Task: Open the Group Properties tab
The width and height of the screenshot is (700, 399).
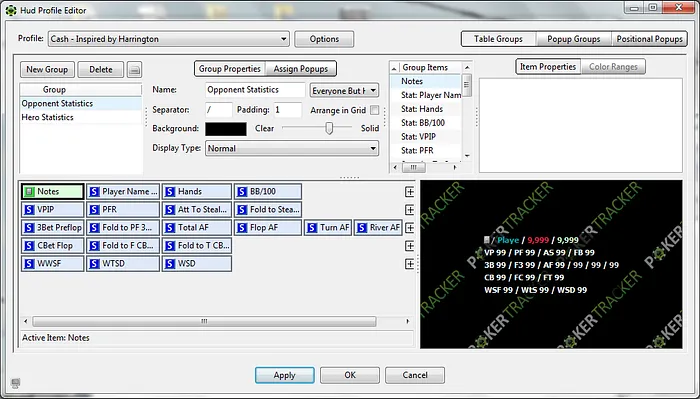Action: (229, 69)
